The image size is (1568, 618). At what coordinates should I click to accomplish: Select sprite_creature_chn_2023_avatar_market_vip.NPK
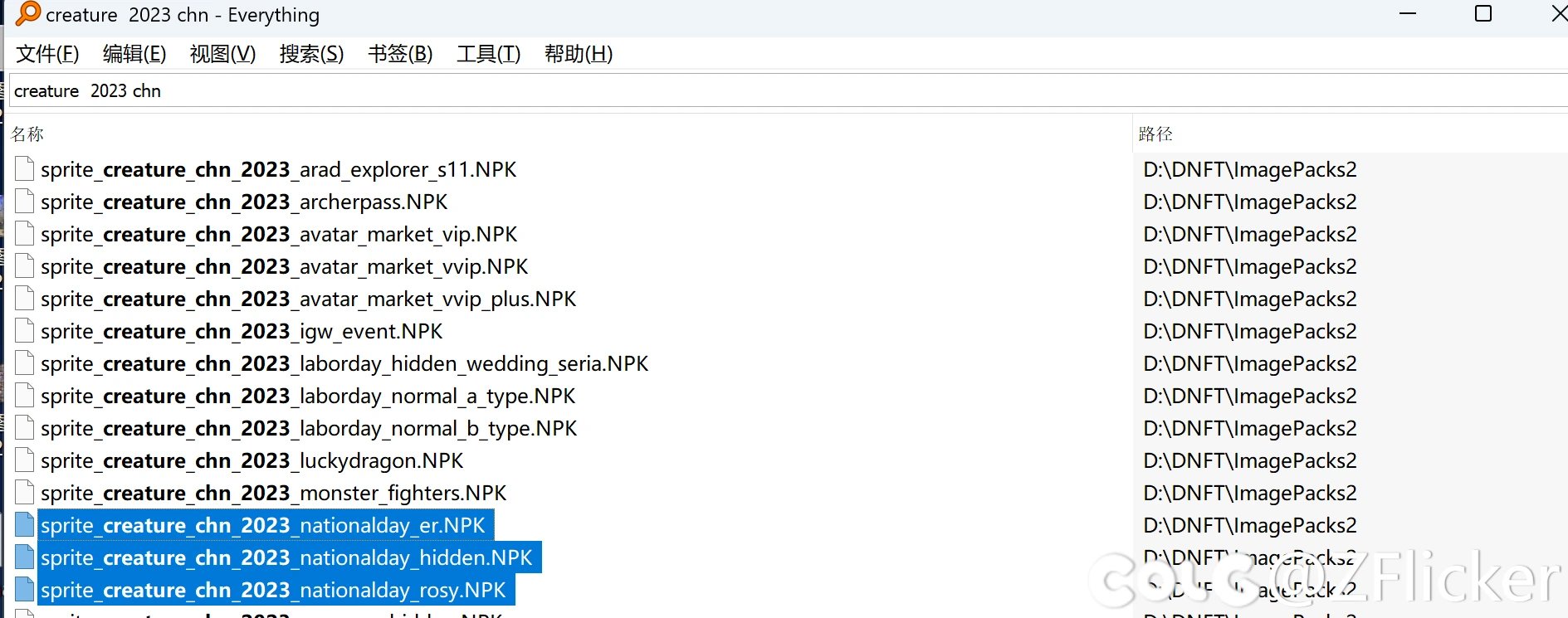click(279, 234)
